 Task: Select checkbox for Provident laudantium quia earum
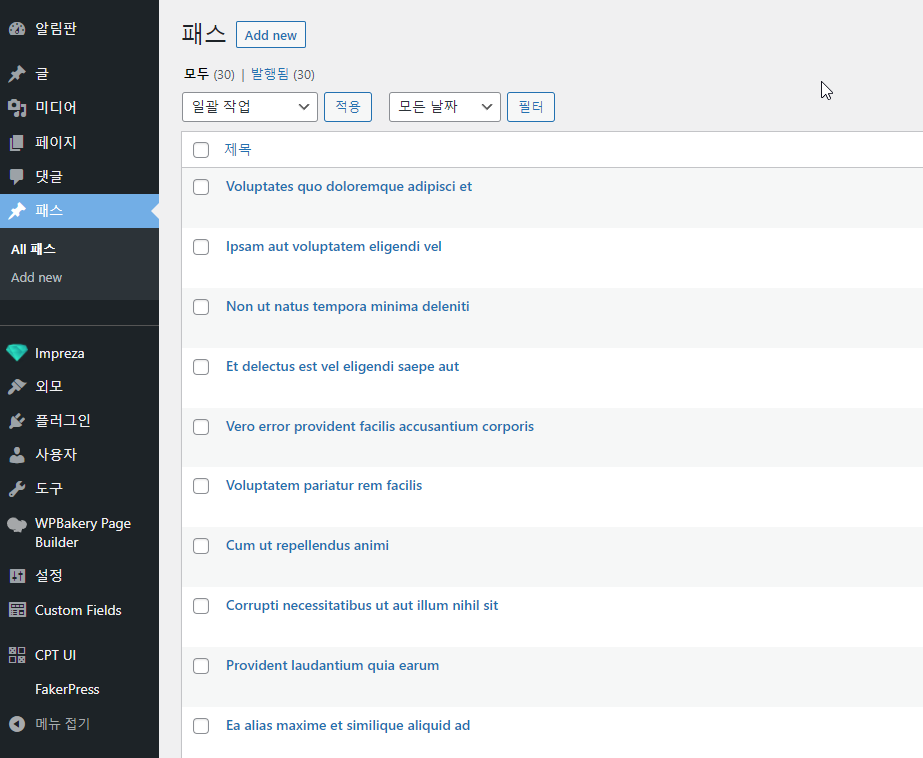coord(201,666)
